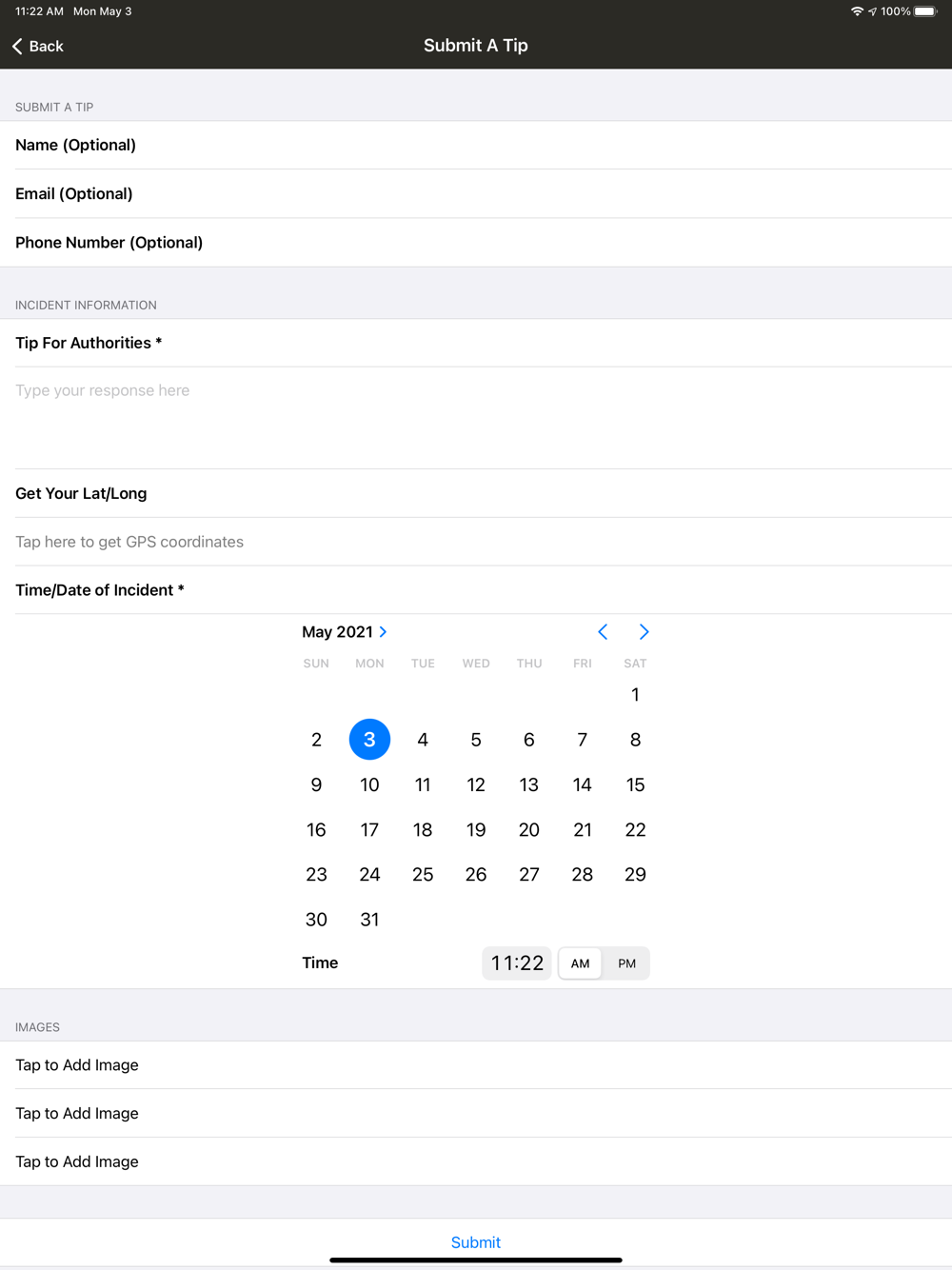This screenshot has height=1270, width=952.
Task: Focus the 'Type your response here' box
Action: pos(476,417)
